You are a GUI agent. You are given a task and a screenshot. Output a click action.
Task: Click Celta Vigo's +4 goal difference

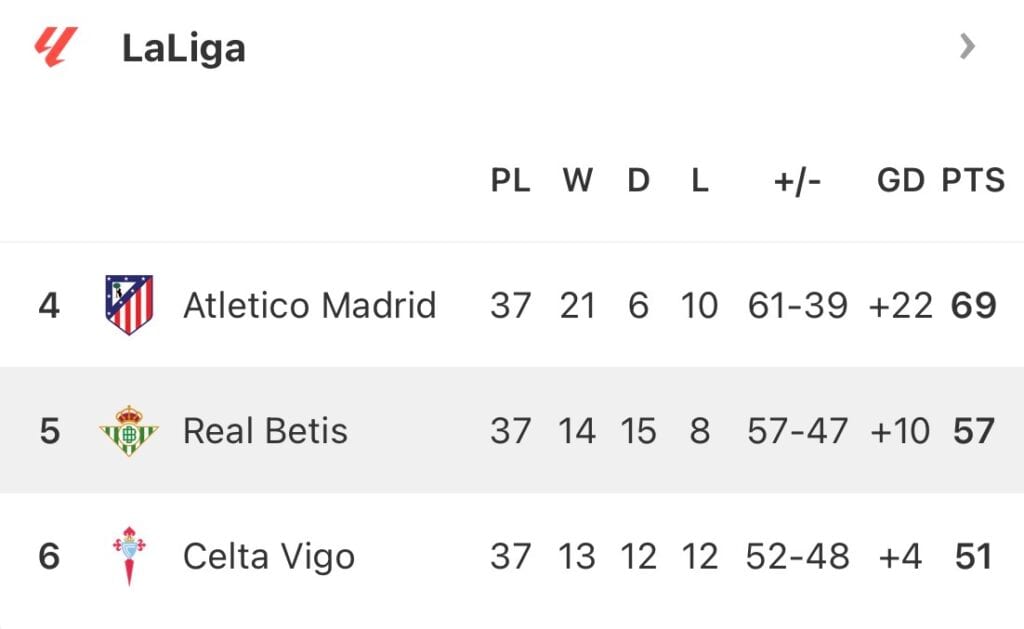point(900,557)
